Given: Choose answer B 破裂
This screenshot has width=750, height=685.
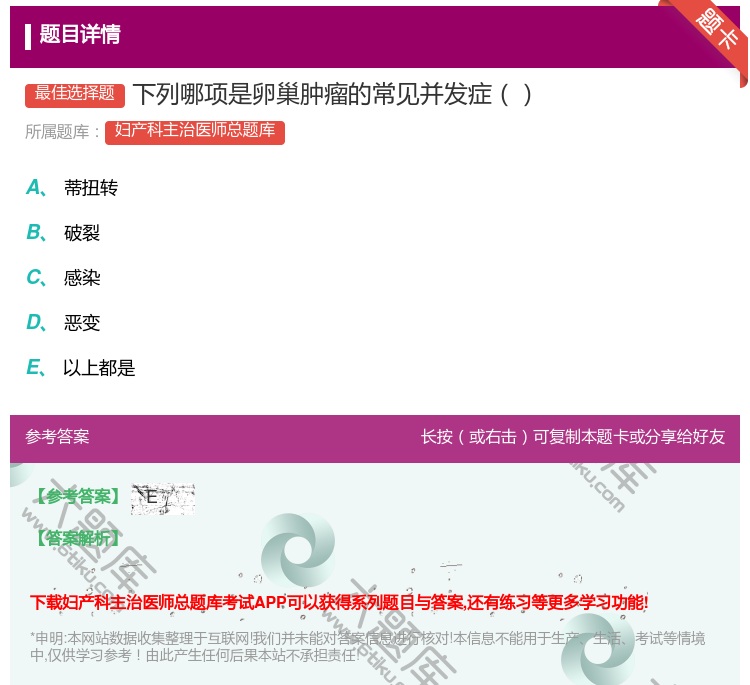Looking at the screenshot, I should tap(81, 233).
